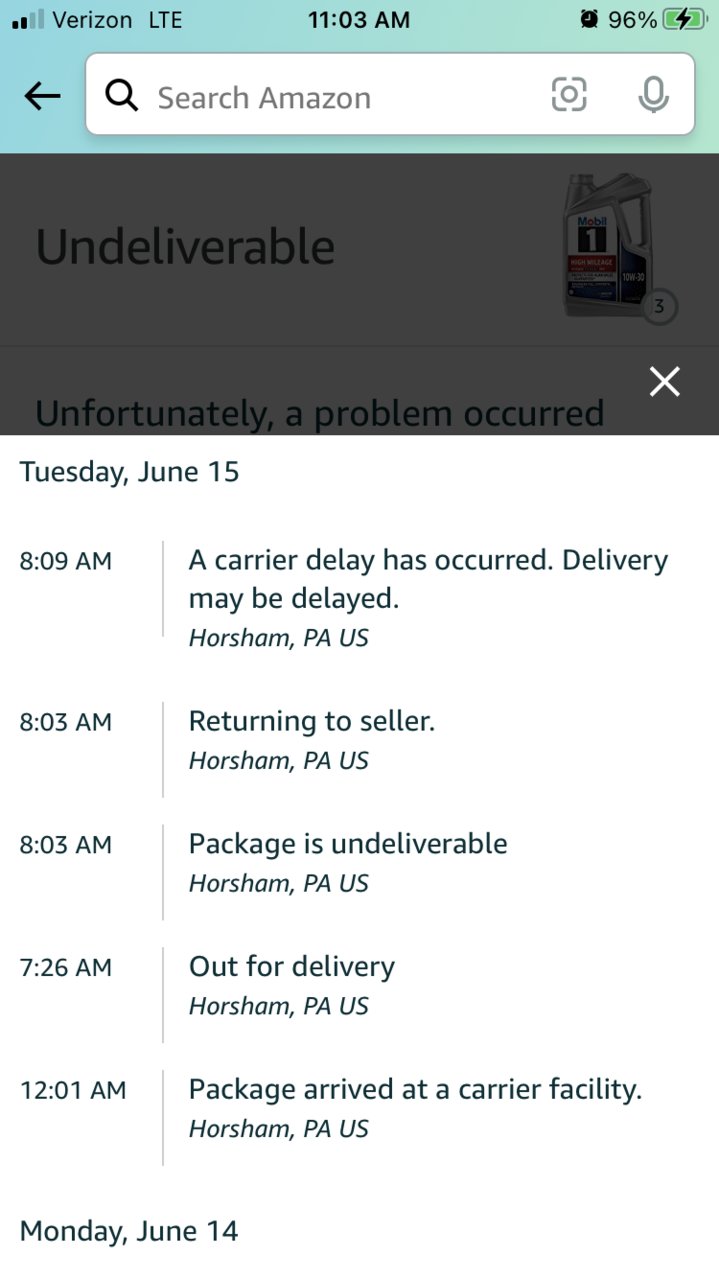The height and width of the screenshot is (1279, 719).
Task: Tap the quantity 3 badge on product
Action: [x=658, y=307]
